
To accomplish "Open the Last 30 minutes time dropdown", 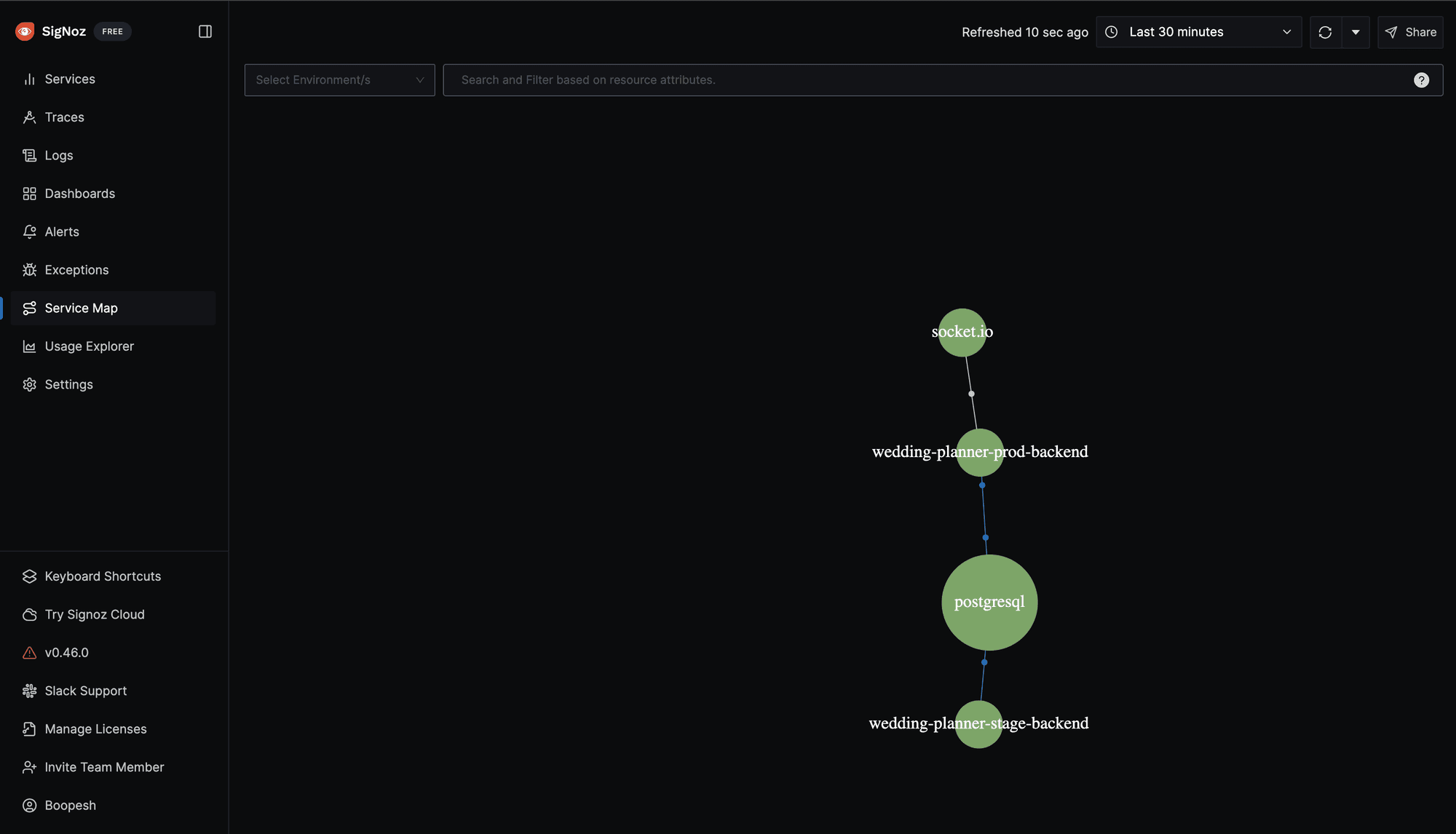I will click(x=1198, y=32).
